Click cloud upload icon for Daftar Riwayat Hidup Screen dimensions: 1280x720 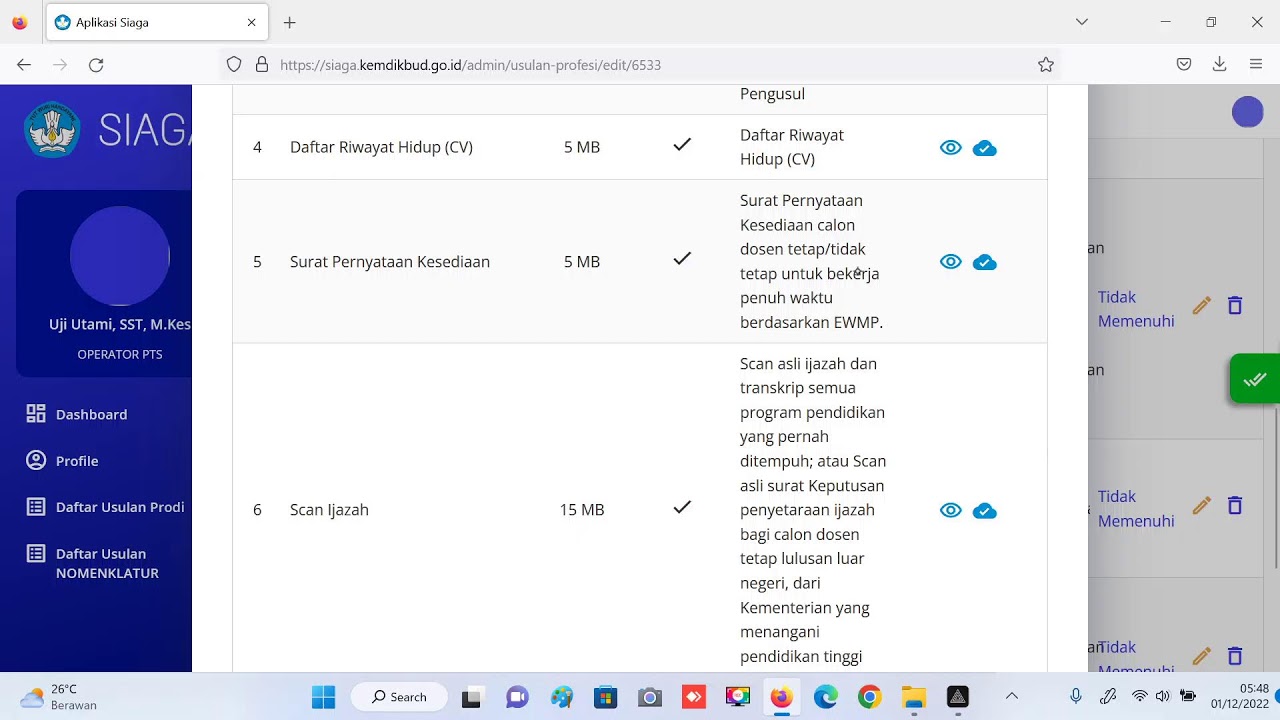(x=985, y=149)
